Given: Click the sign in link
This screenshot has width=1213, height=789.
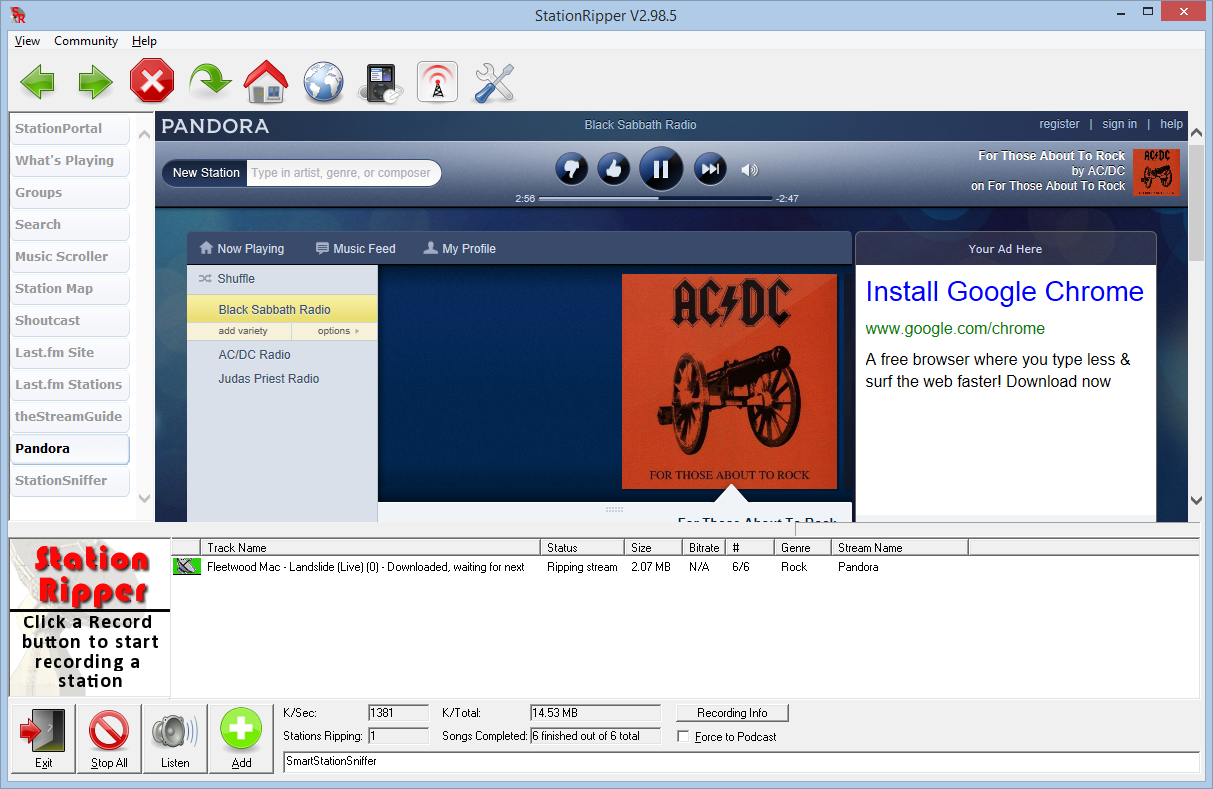Looking at the screenshot, I should (x=1119, y=124).
